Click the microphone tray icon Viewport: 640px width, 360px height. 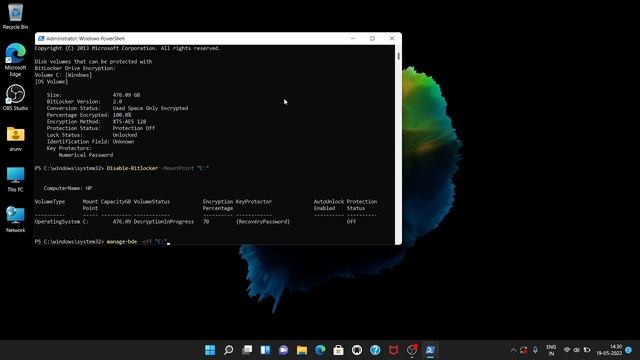point(535,350)
